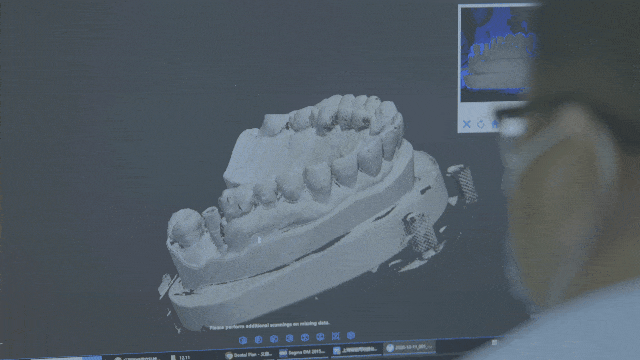
Task: Switch to the Segma DM 2015 taskbar item
Action: coord(303,352)
